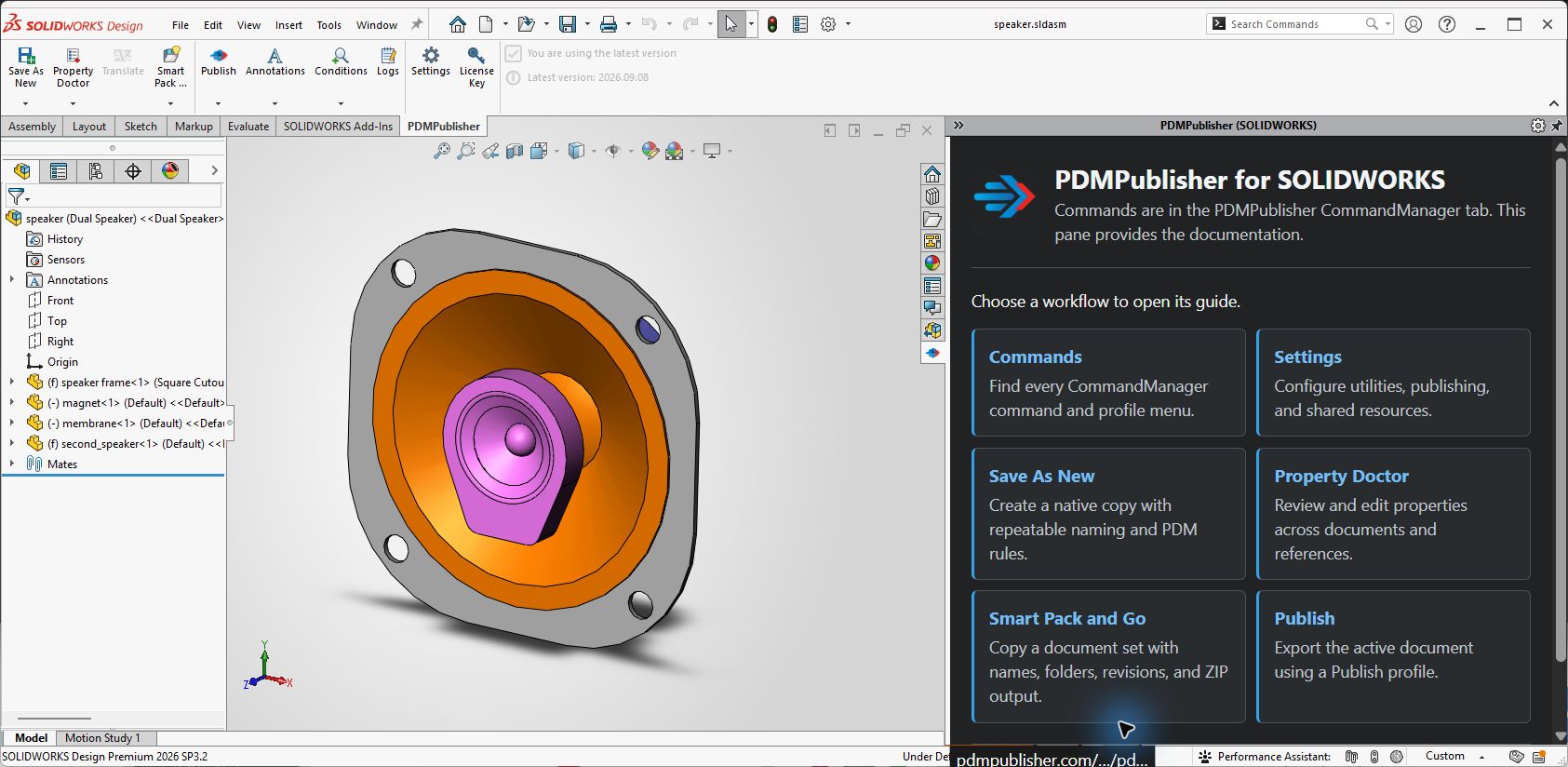
Task: Open the License Key command
Action: click(476, 67)
